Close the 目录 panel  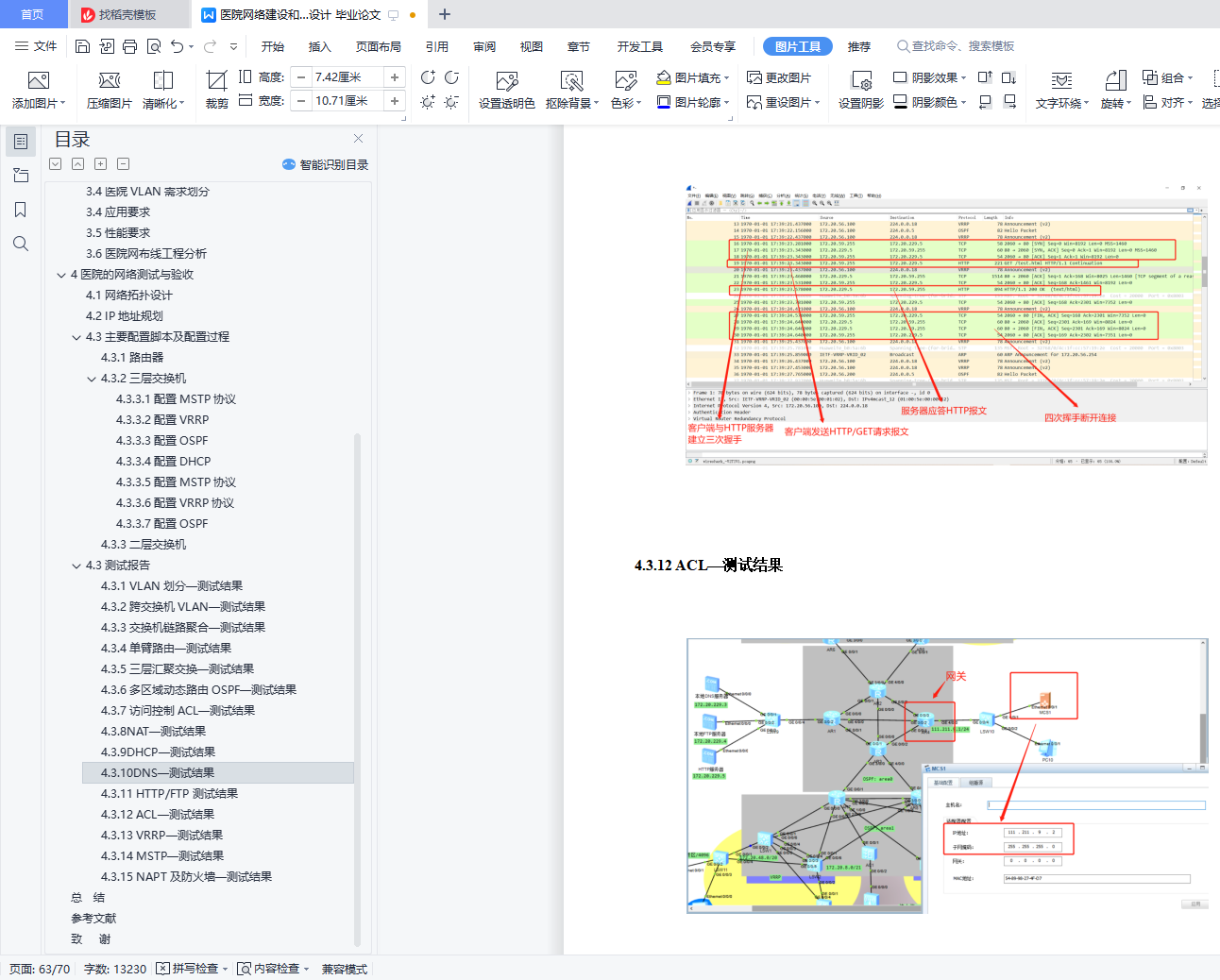(359, 139)
